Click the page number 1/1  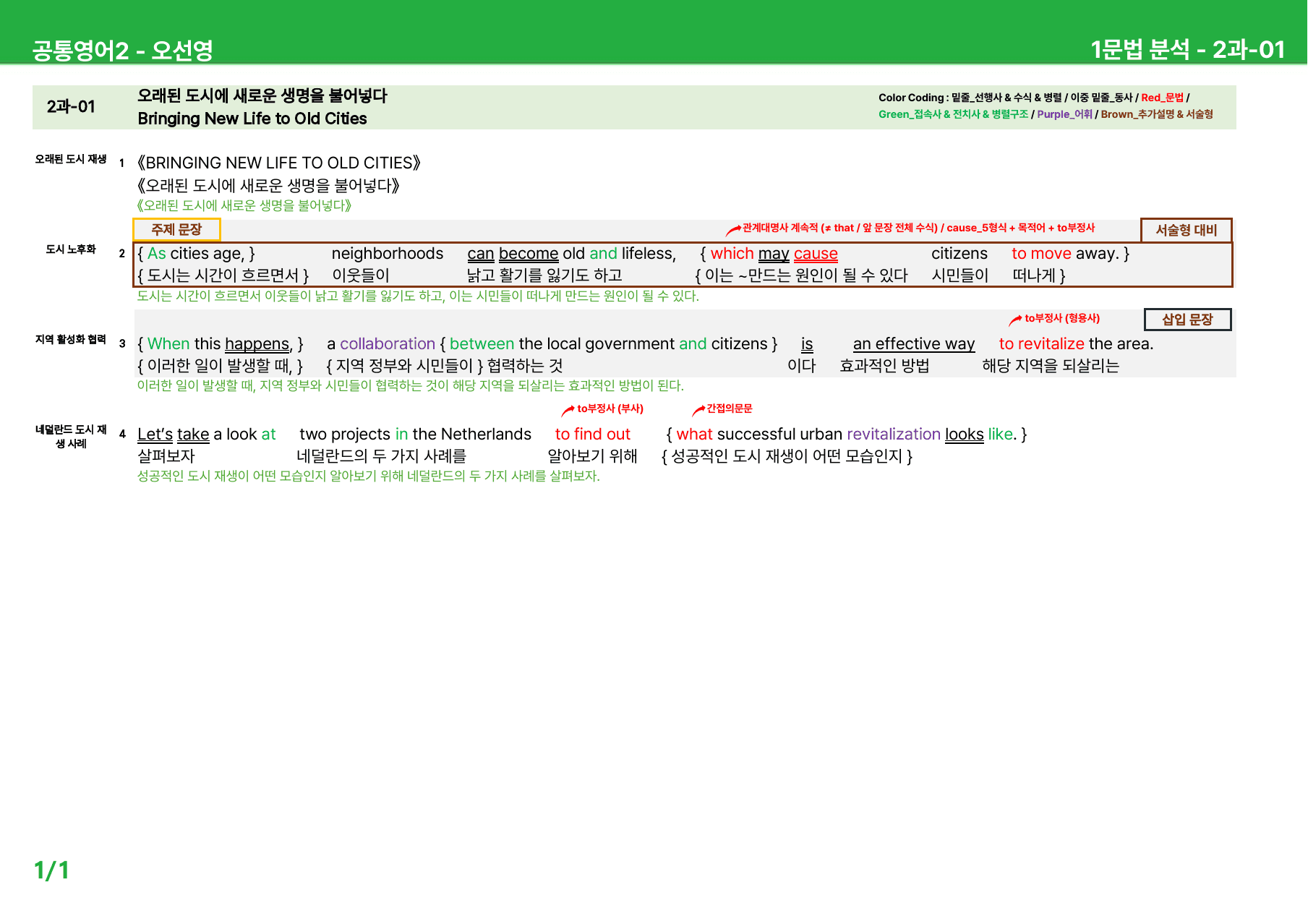[x=51, y=870]
